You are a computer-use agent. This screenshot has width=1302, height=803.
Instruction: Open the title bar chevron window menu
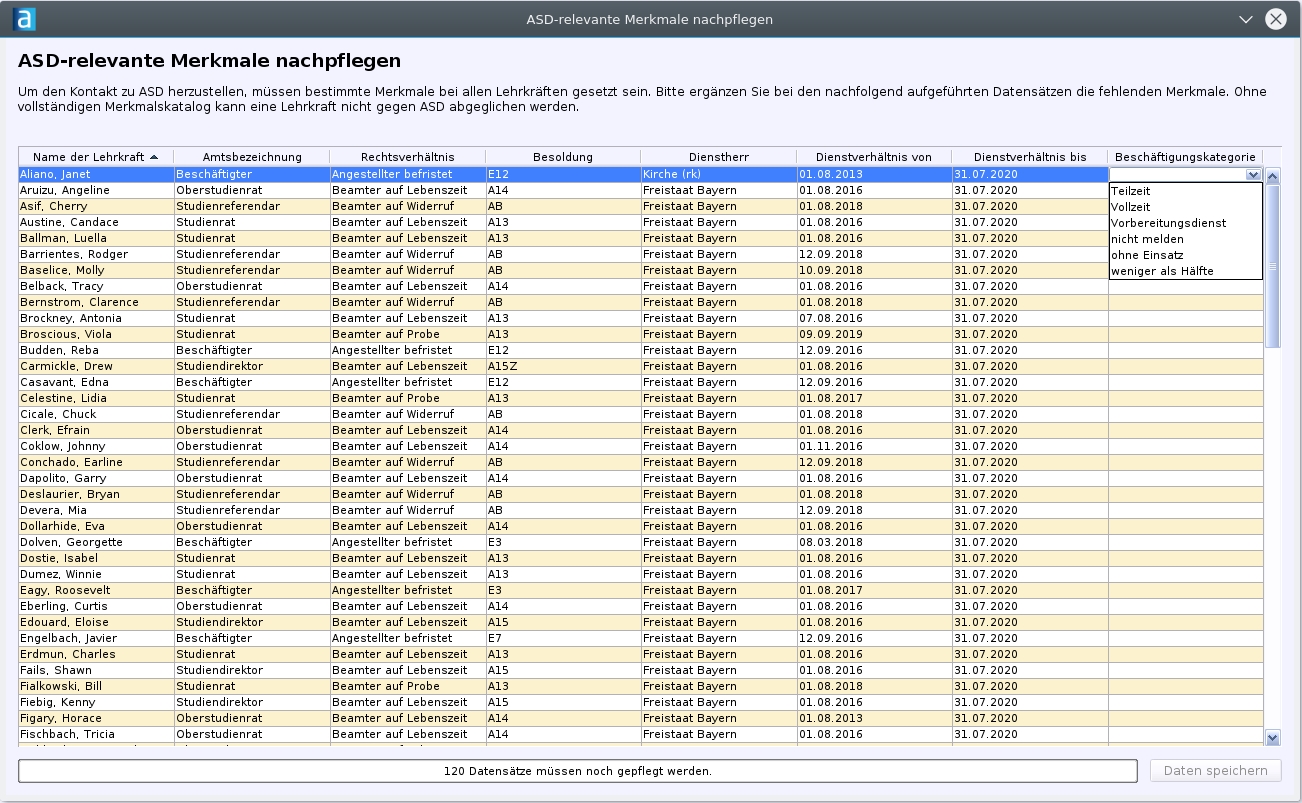coord(1246,19)
